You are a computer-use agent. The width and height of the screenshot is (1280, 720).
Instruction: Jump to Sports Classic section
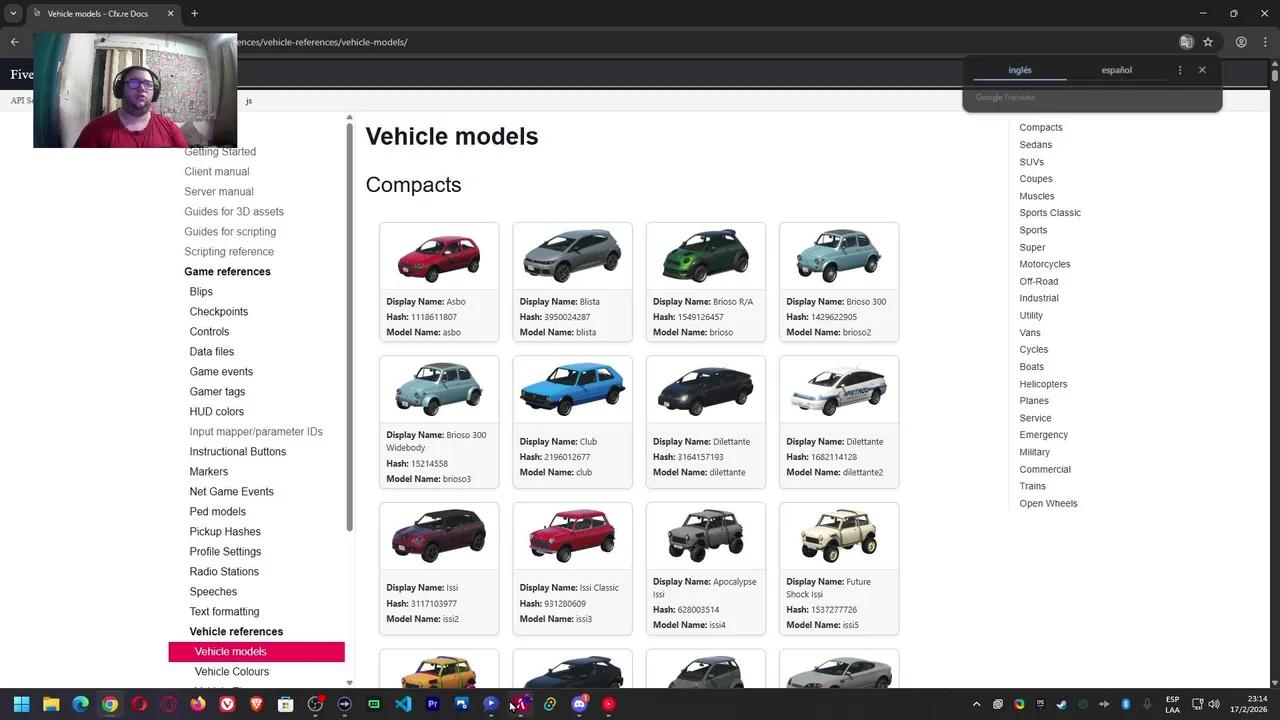[1050, 213]
